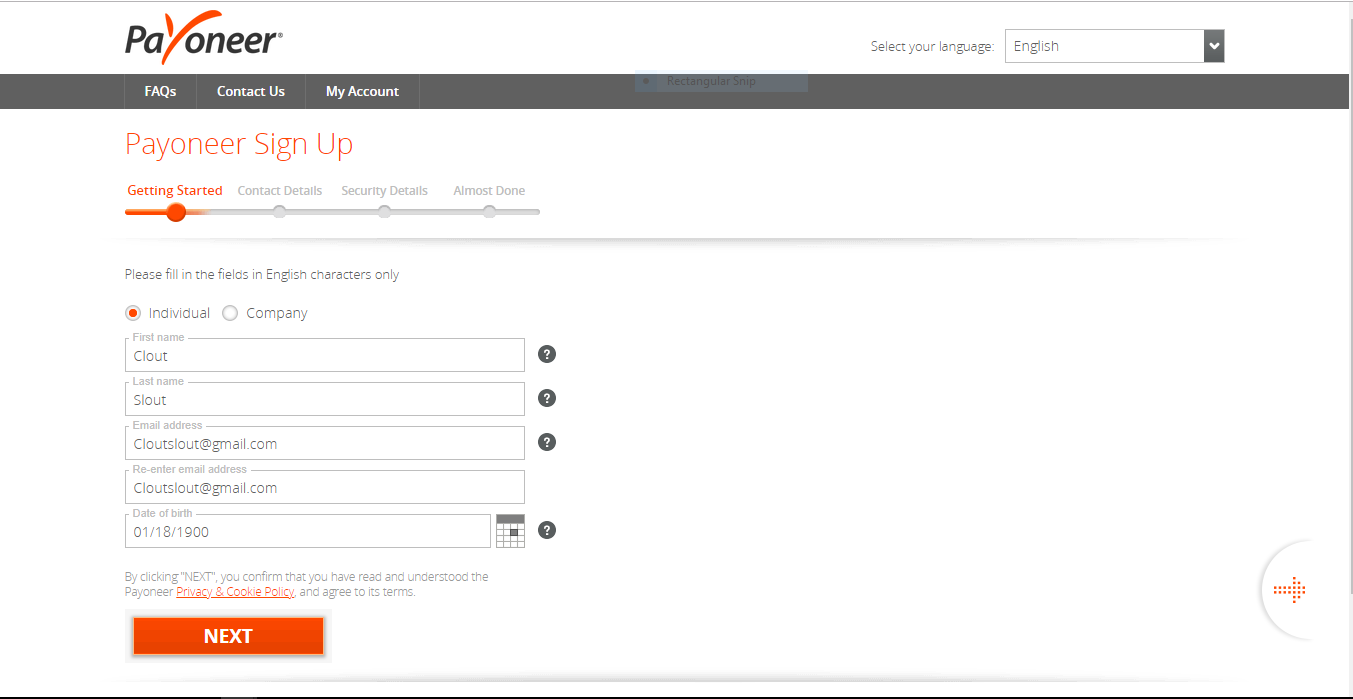Screen dimensions: 1353x699
Task: Click the progress dot under Almost Done
Action: 489,212
